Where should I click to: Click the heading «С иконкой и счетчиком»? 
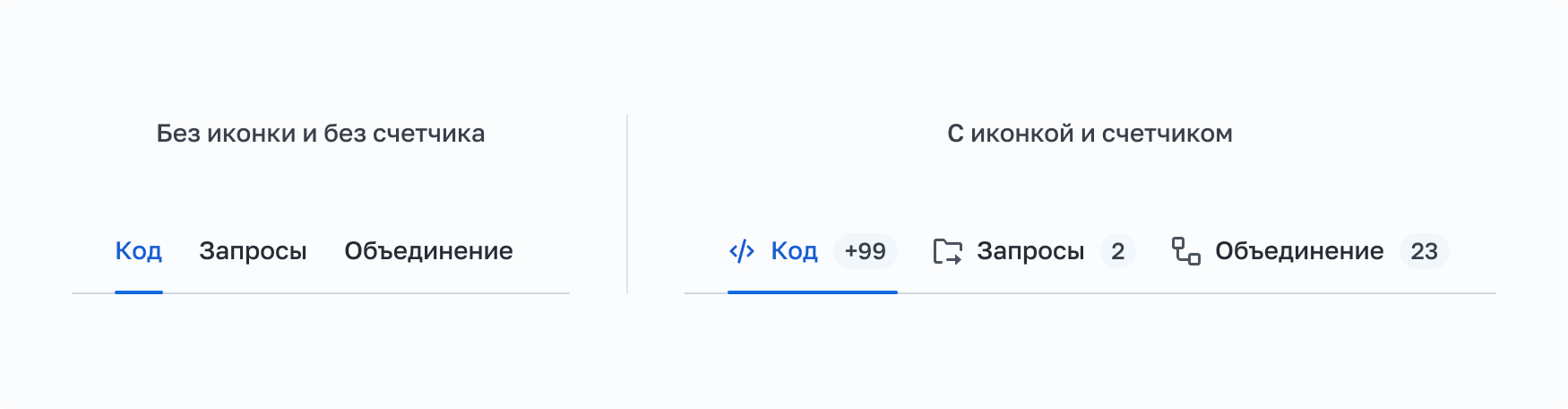point(1090,134)
